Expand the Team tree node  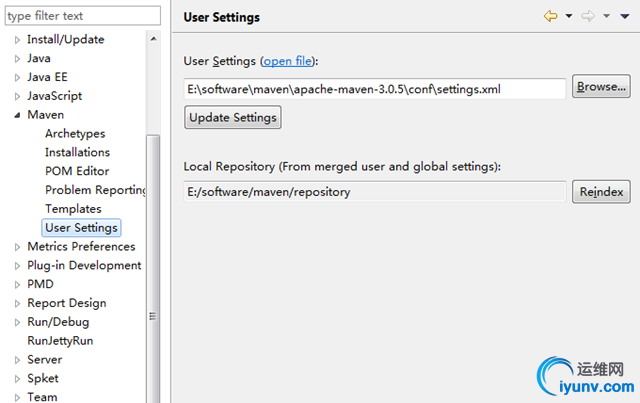17,397
